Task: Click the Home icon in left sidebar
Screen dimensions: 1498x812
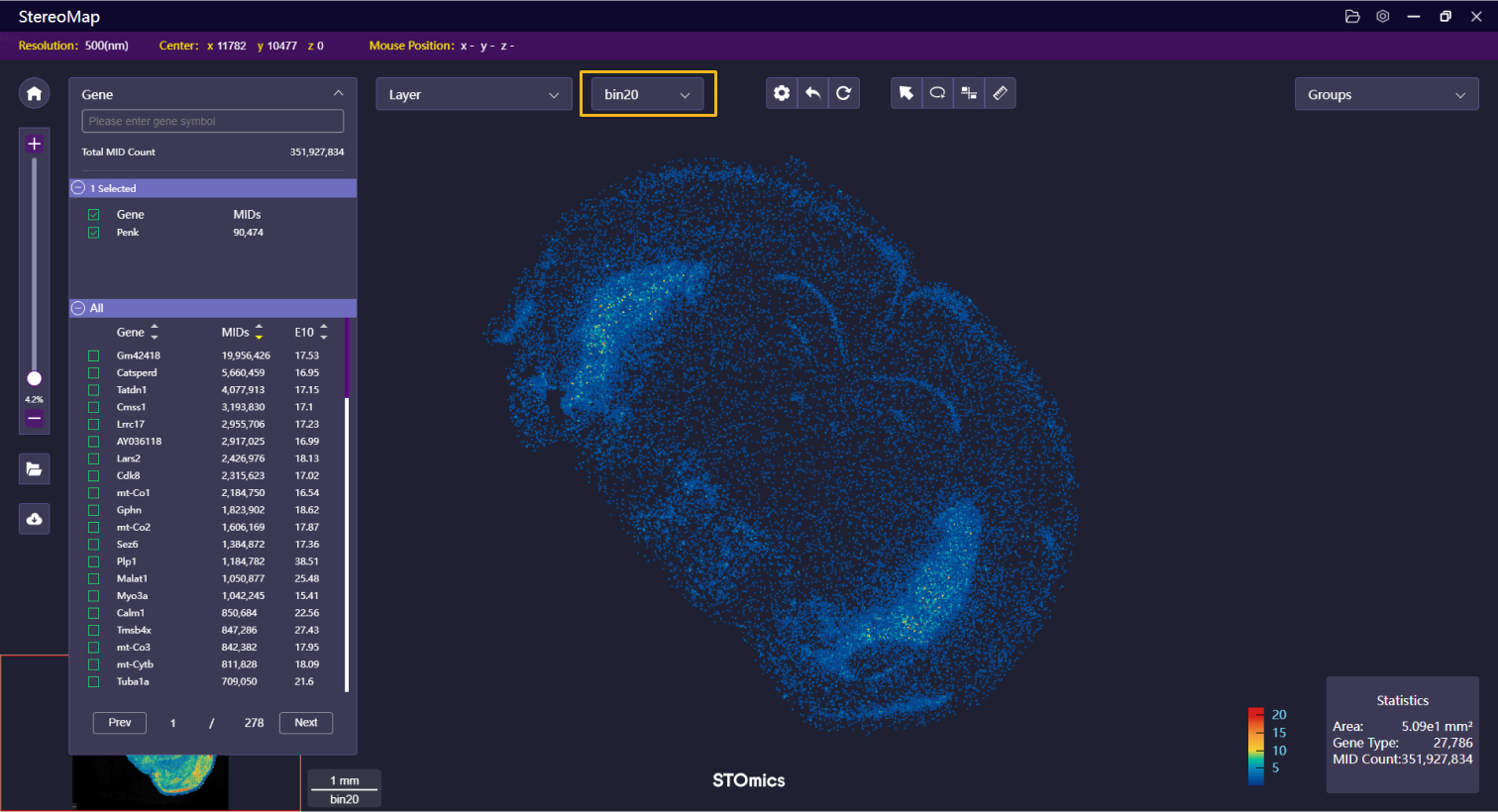Action: click(x=34, y=93)
